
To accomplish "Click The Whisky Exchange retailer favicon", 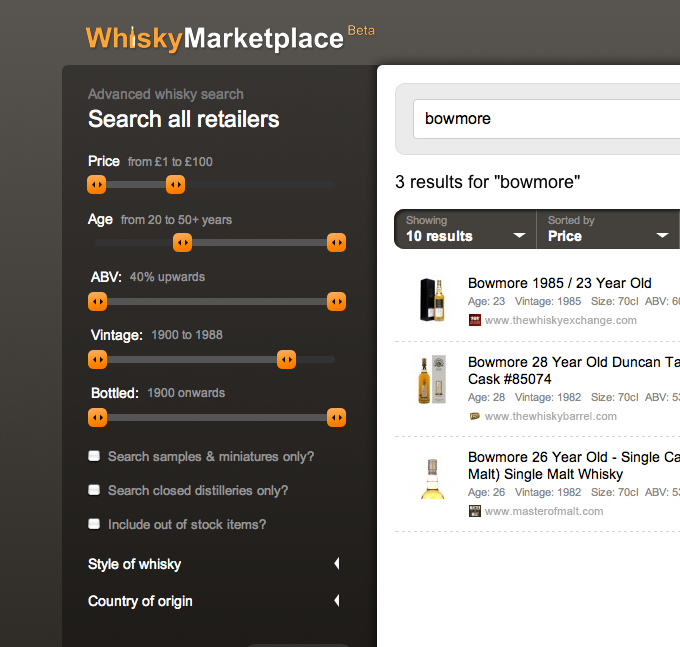I will pos(475,320).
